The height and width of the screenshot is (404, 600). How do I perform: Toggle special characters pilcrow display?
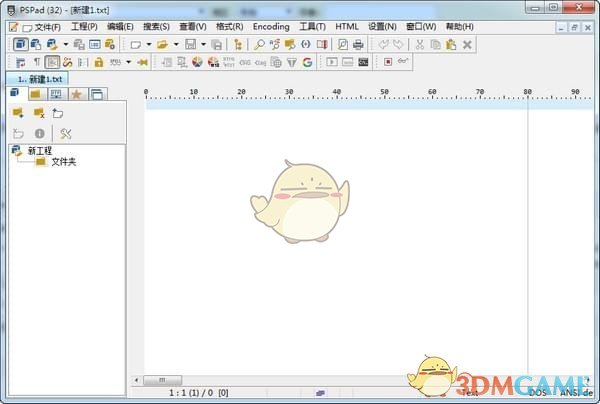[37, 62]
